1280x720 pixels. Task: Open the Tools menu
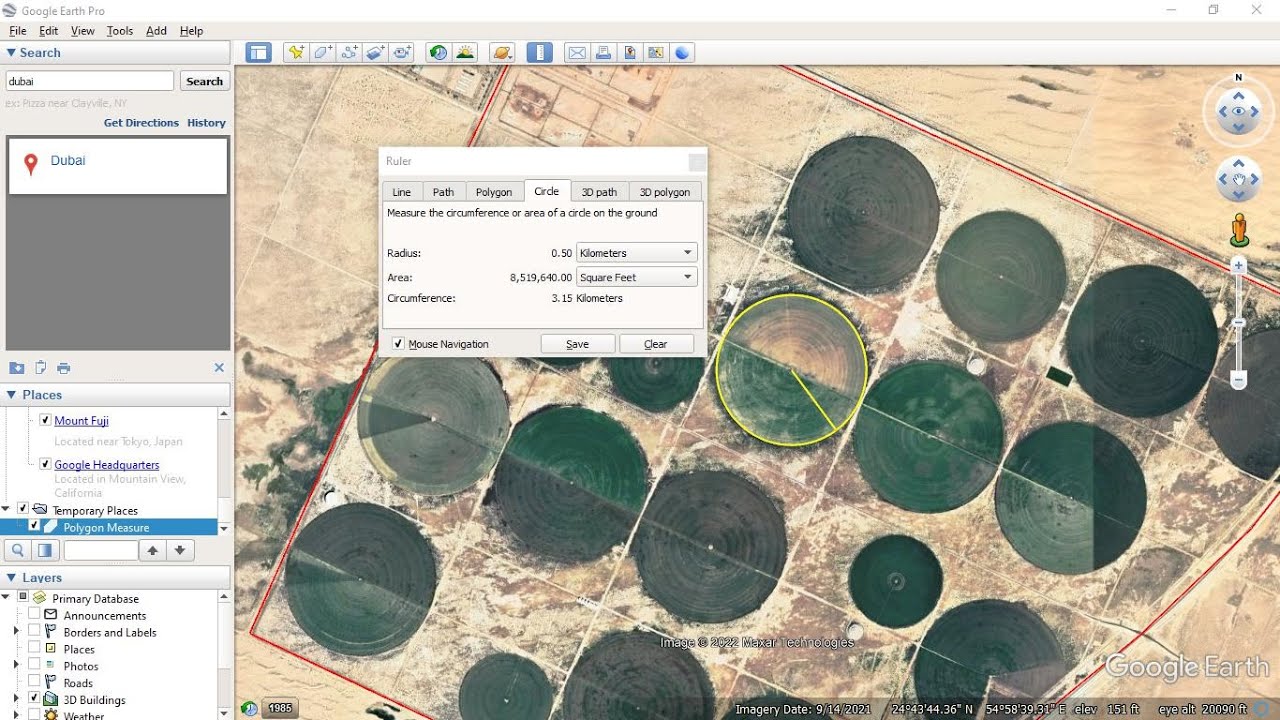[120, 31]
